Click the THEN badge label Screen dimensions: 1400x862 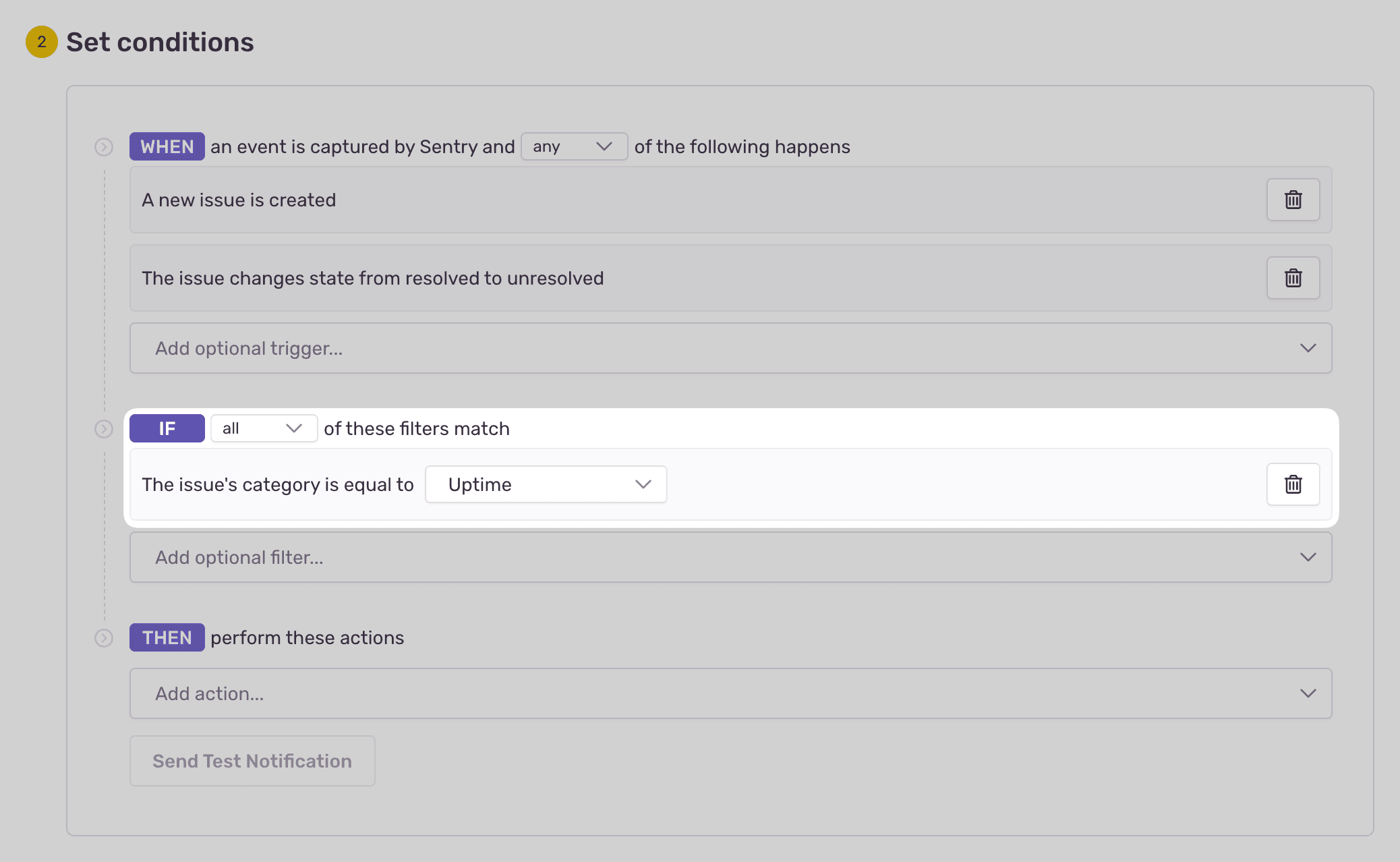[x=167, y=637]
